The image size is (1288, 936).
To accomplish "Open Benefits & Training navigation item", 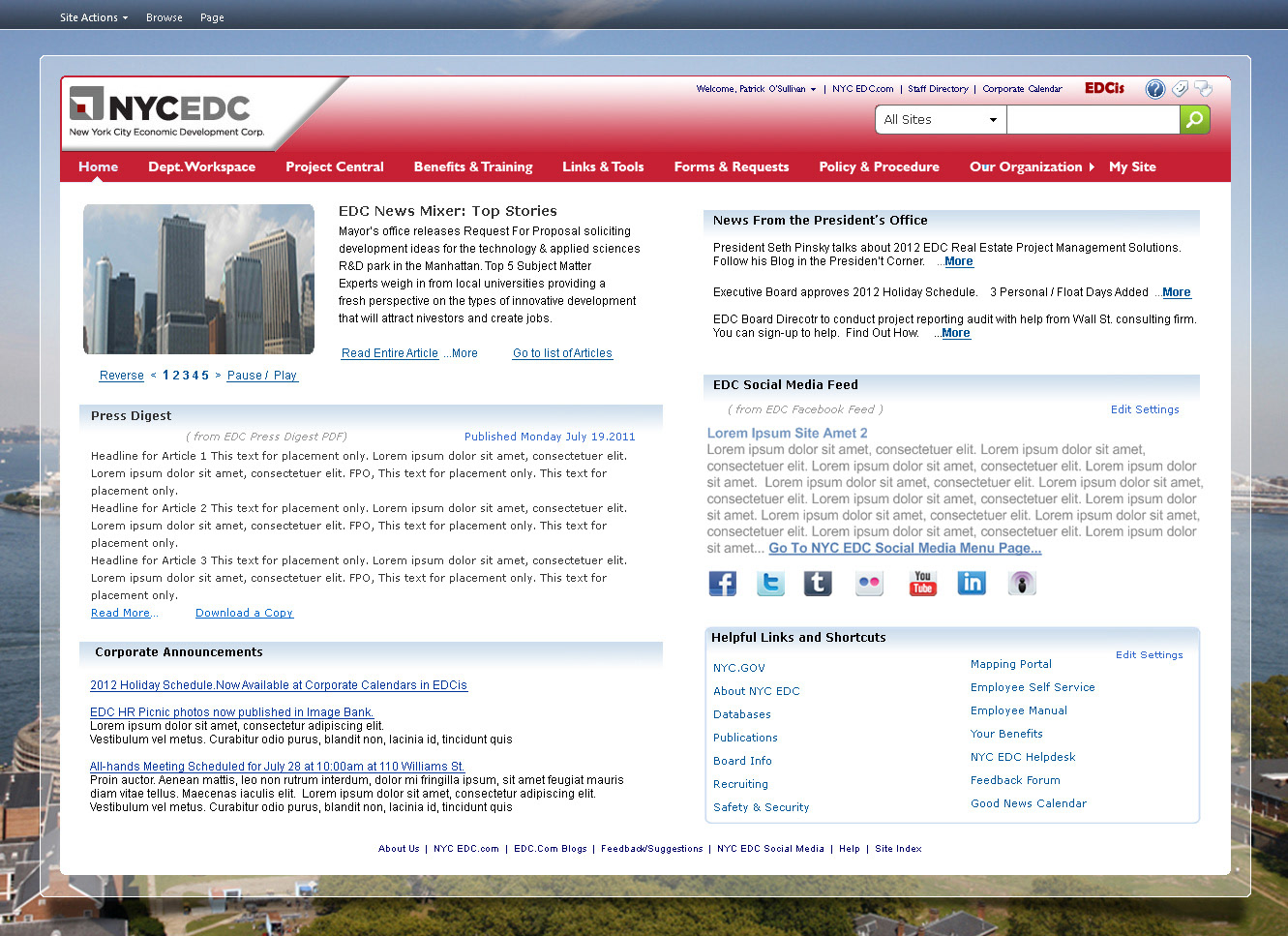I will (x=473, y=166).
